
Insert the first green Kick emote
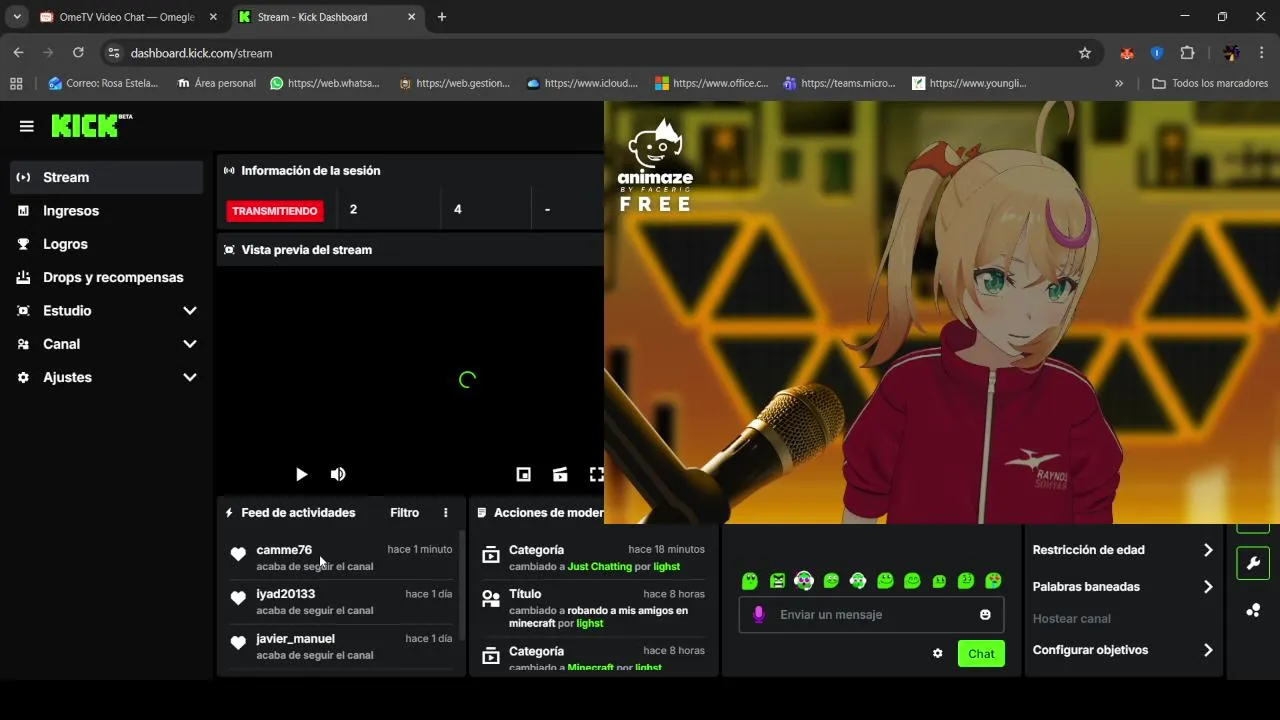(x=750, y=580)
